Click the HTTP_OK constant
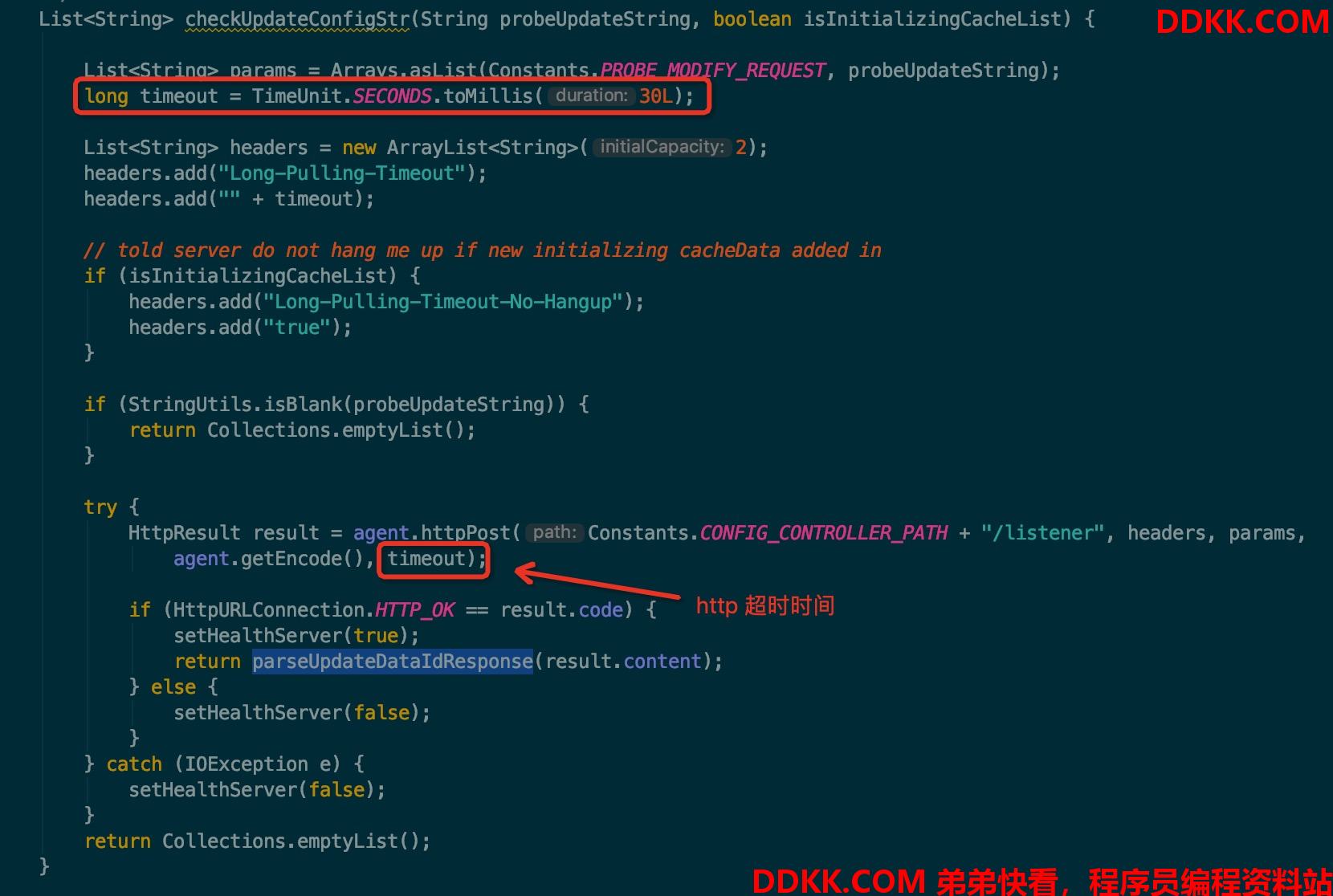The image size is (1333, 896). pos(414,610)
